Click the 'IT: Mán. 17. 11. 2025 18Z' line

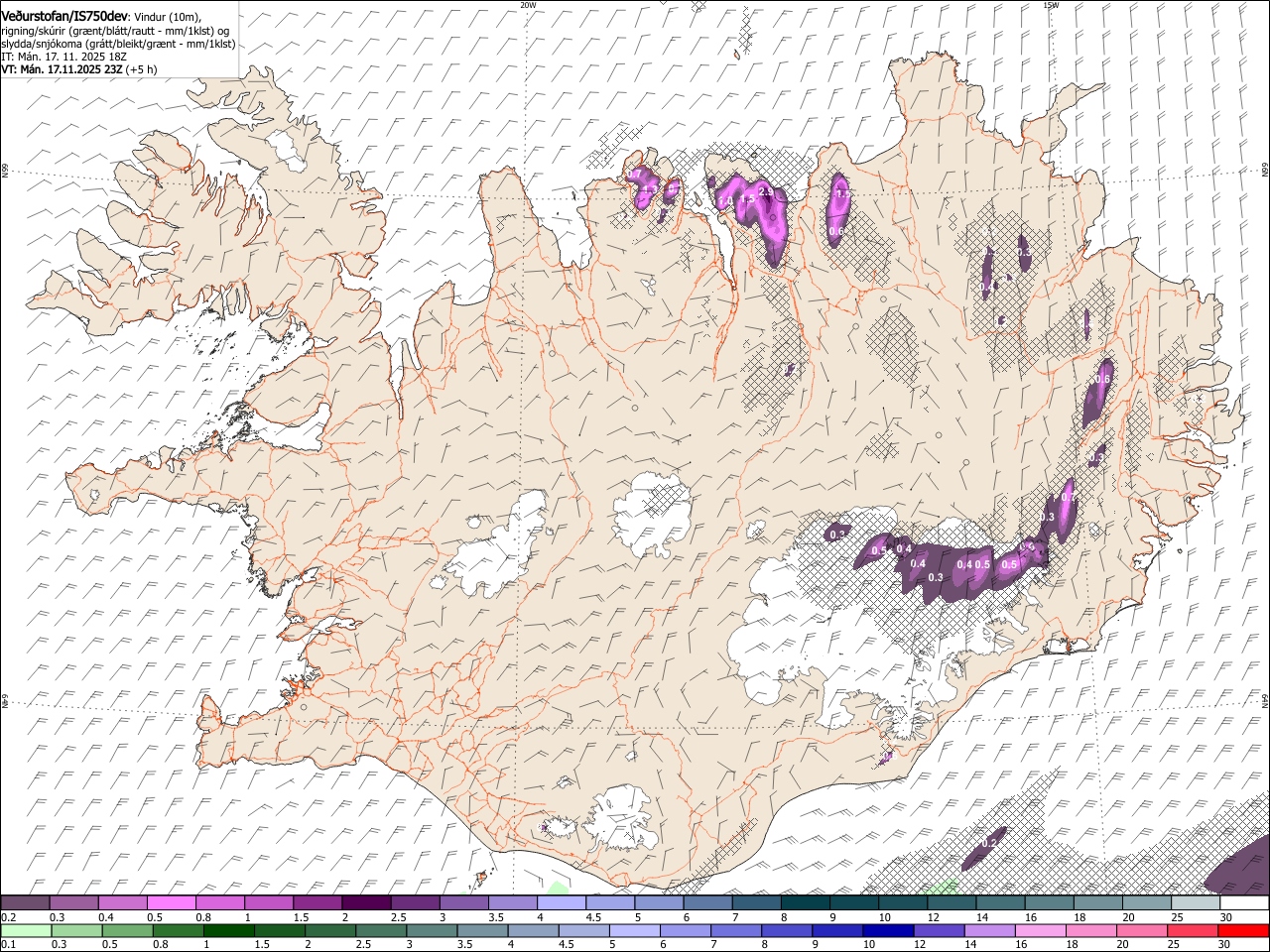64,57
